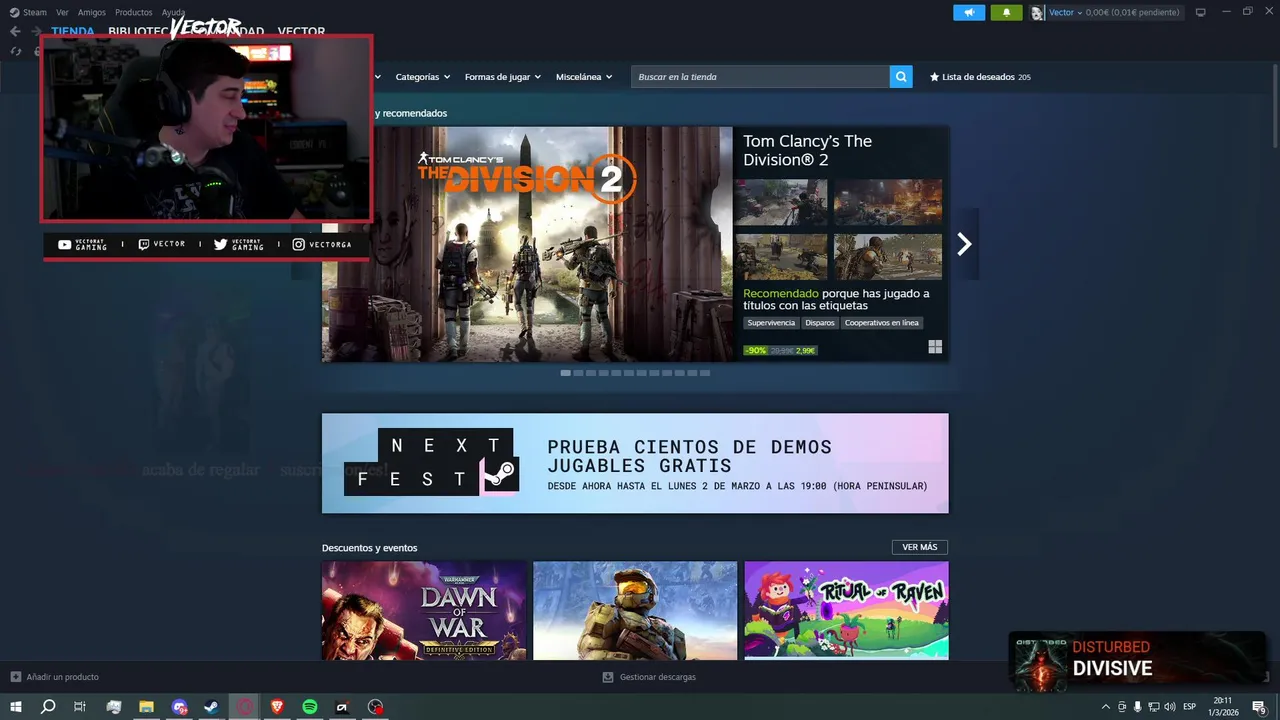
Task: Select the first active carousel dot
Action: (x=566, y=373)
